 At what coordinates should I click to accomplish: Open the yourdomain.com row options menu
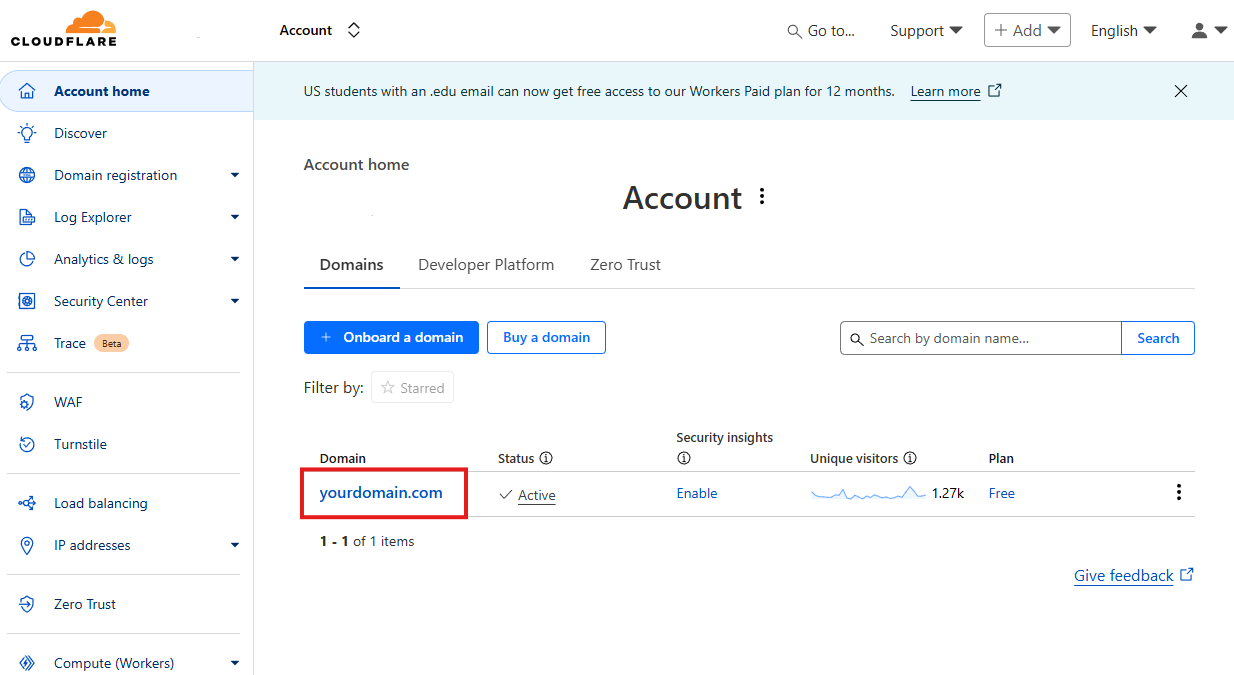pyautogui.click(x=1179, y=492)
